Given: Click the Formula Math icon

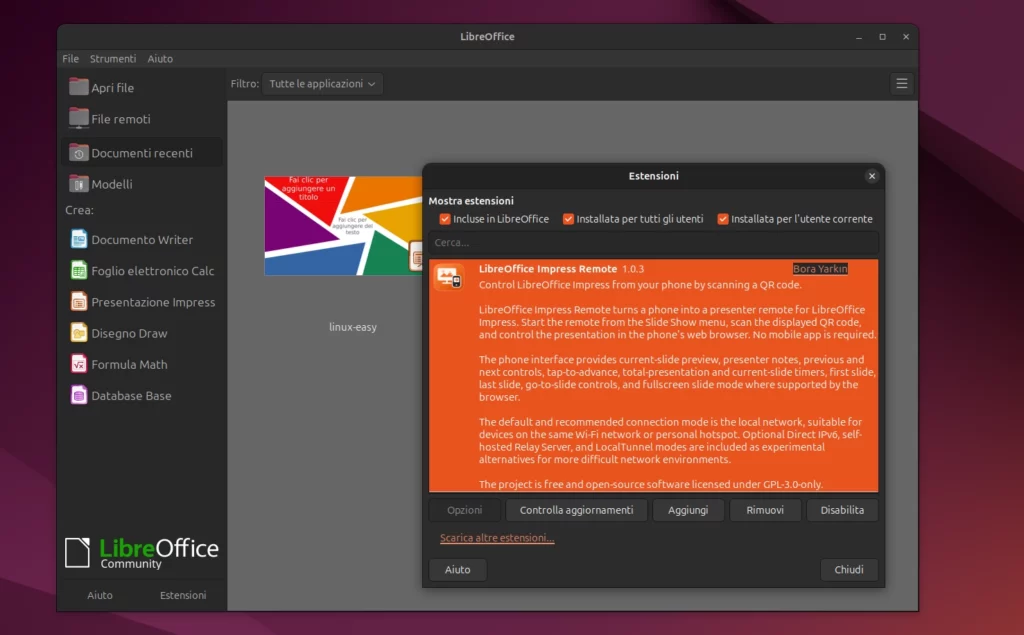Looking at the screenshot, I should [x=78, y=364].
